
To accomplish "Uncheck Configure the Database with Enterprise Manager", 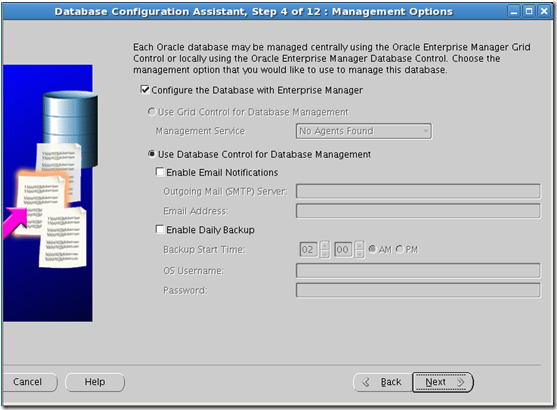I will tap(145, 90).
